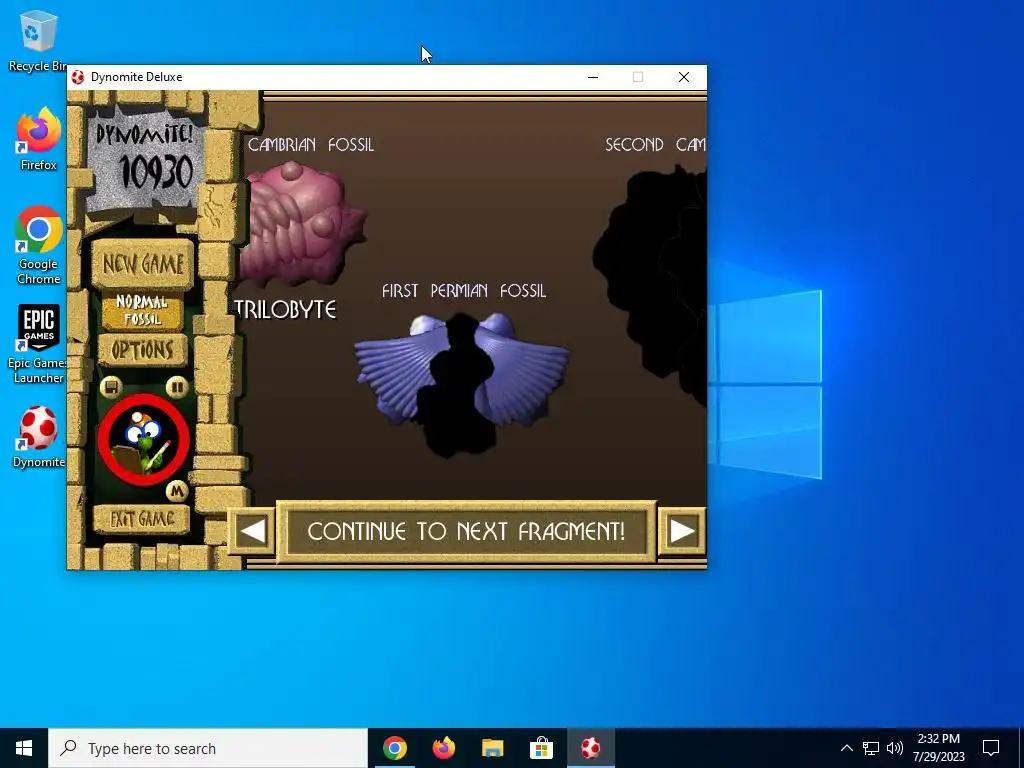1024x768 pixels.
Task: Click the Cambrian Fossil heading
Action: [311, 144]
